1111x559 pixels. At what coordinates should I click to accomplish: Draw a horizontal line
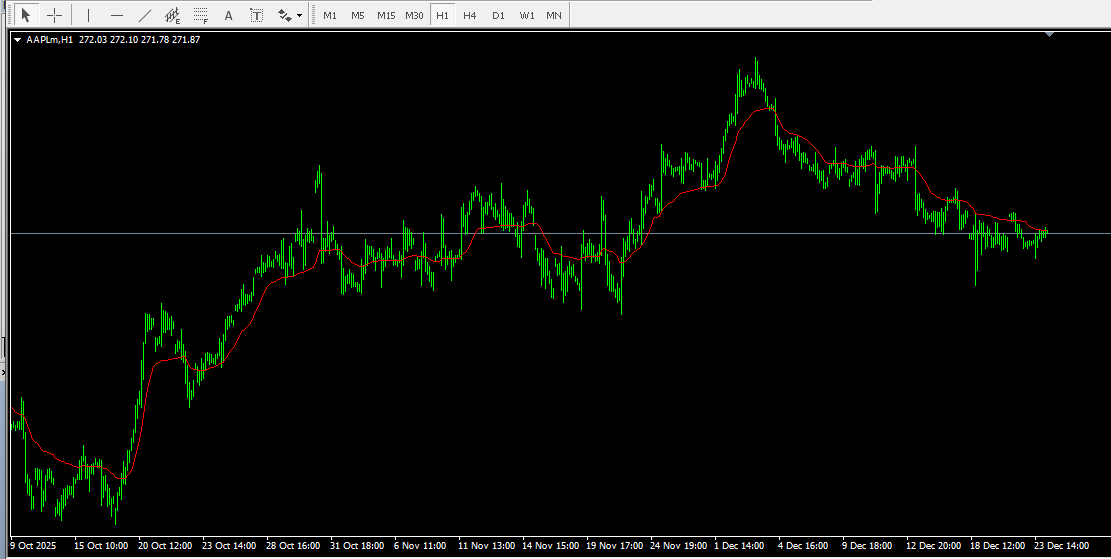pos(117,15)
